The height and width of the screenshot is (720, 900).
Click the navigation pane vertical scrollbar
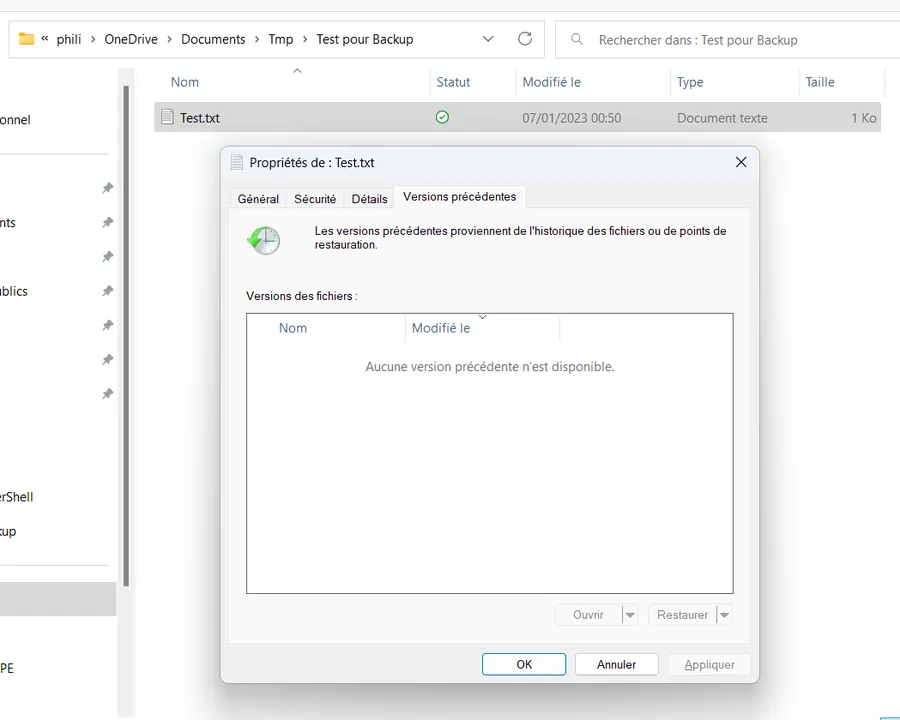[x=126, y=330]
